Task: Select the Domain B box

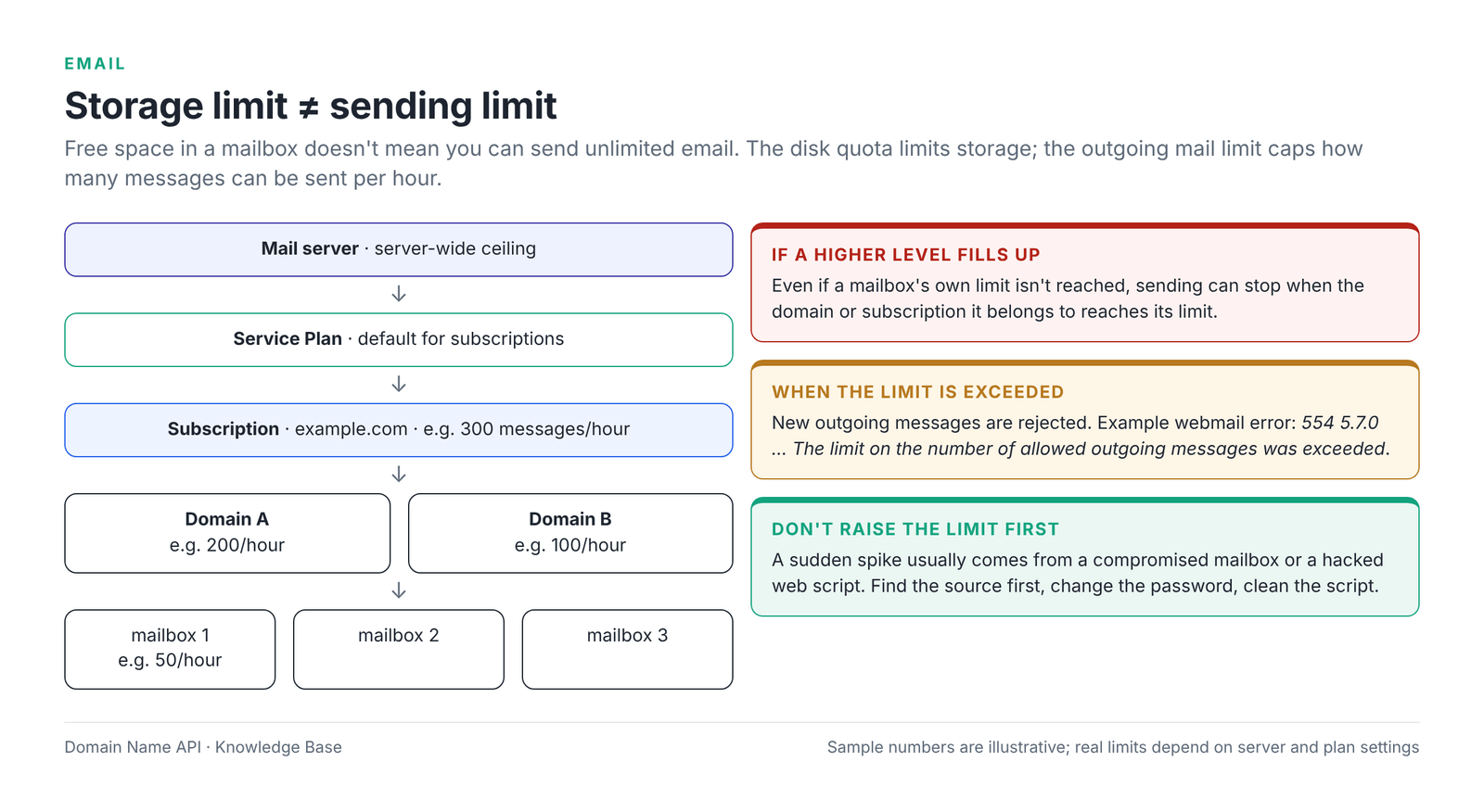Action: click(x=570, y=533)
